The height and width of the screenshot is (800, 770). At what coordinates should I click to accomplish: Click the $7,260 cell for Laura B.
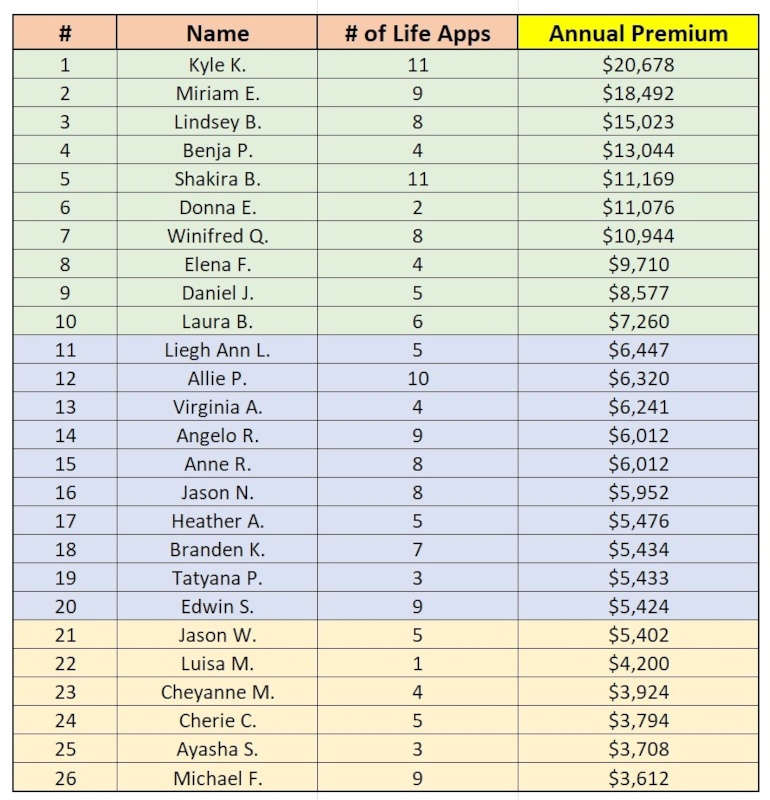coord(638,321)
